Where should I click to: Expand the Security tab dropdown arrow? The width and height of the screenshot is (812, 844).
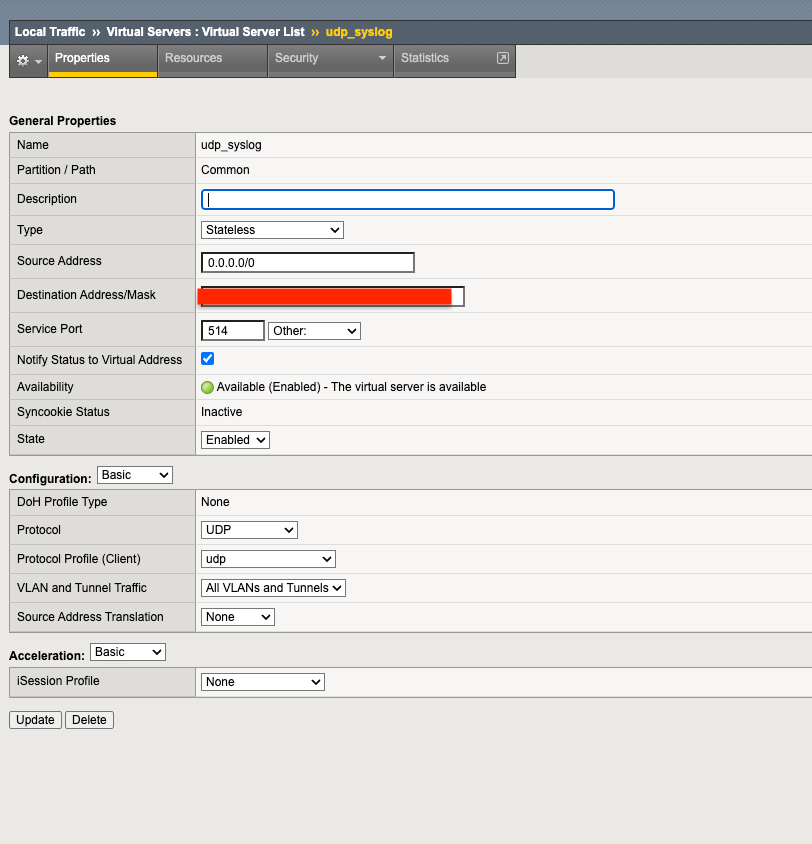382,59
